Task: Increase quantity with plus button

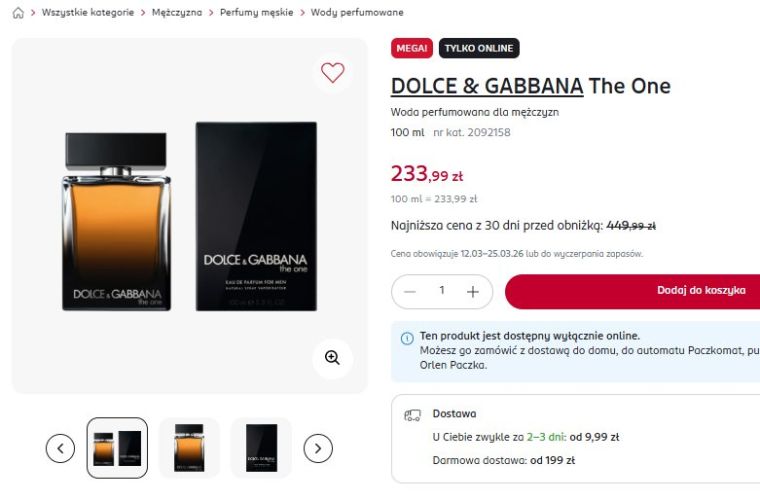Action: [473, 291]
